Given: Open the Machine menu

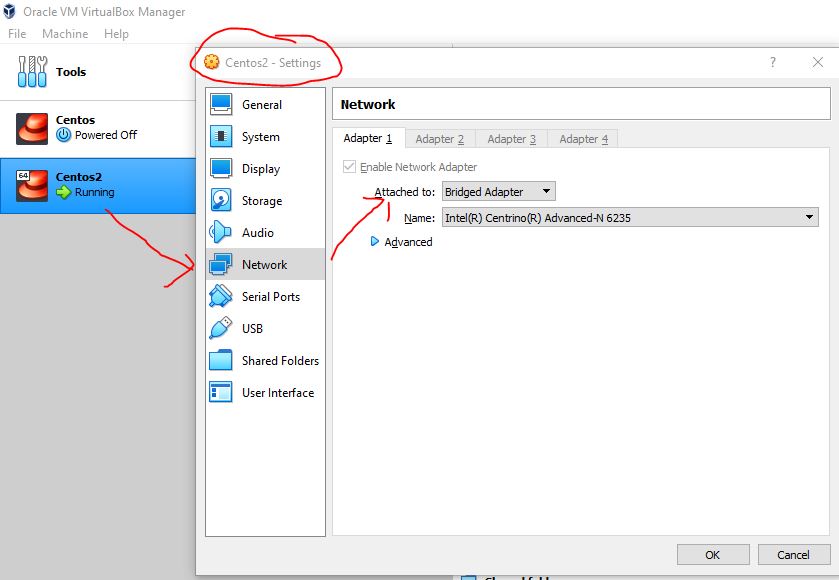Looking at the screenshot, I should pos(65,33).
